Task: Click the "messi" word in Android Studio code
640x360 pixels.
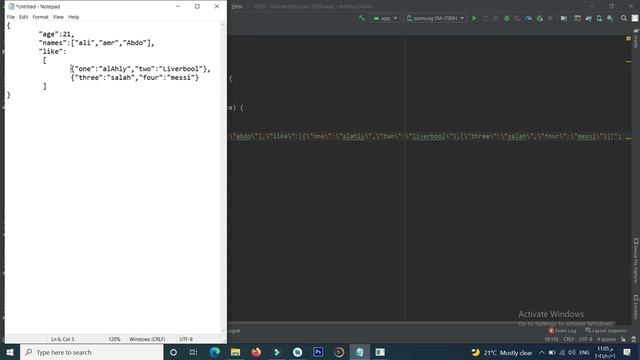Action: point(586,136)
